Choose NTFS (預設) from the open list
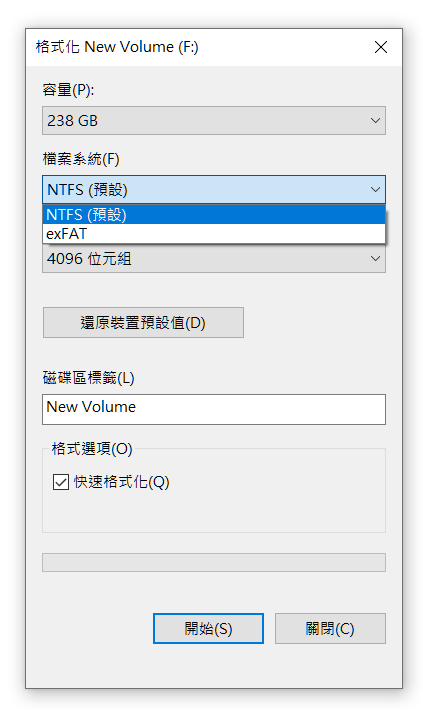 pos(214,215)
